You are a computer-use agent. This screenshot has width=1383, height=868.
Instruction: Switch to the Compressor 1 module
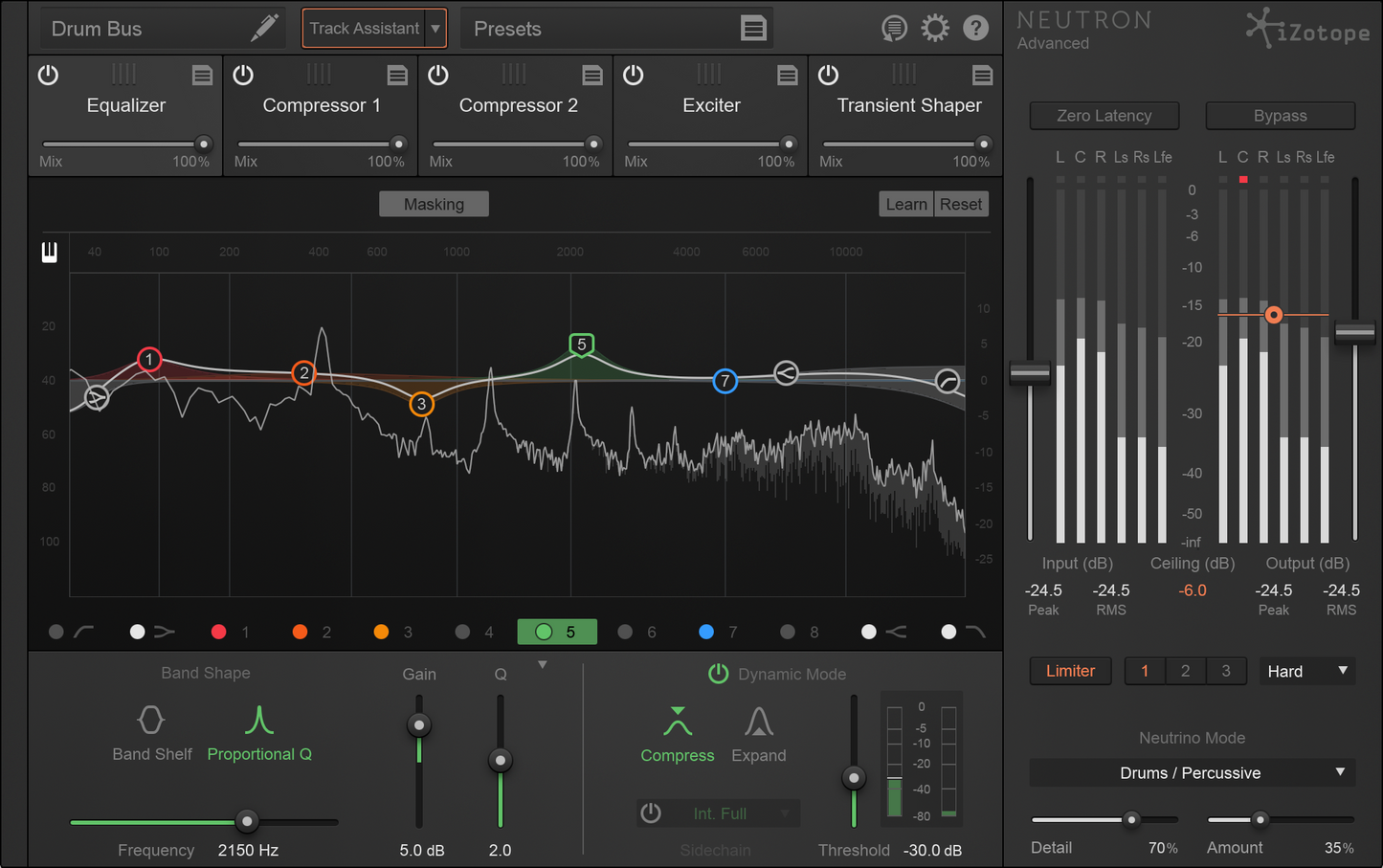322,105
